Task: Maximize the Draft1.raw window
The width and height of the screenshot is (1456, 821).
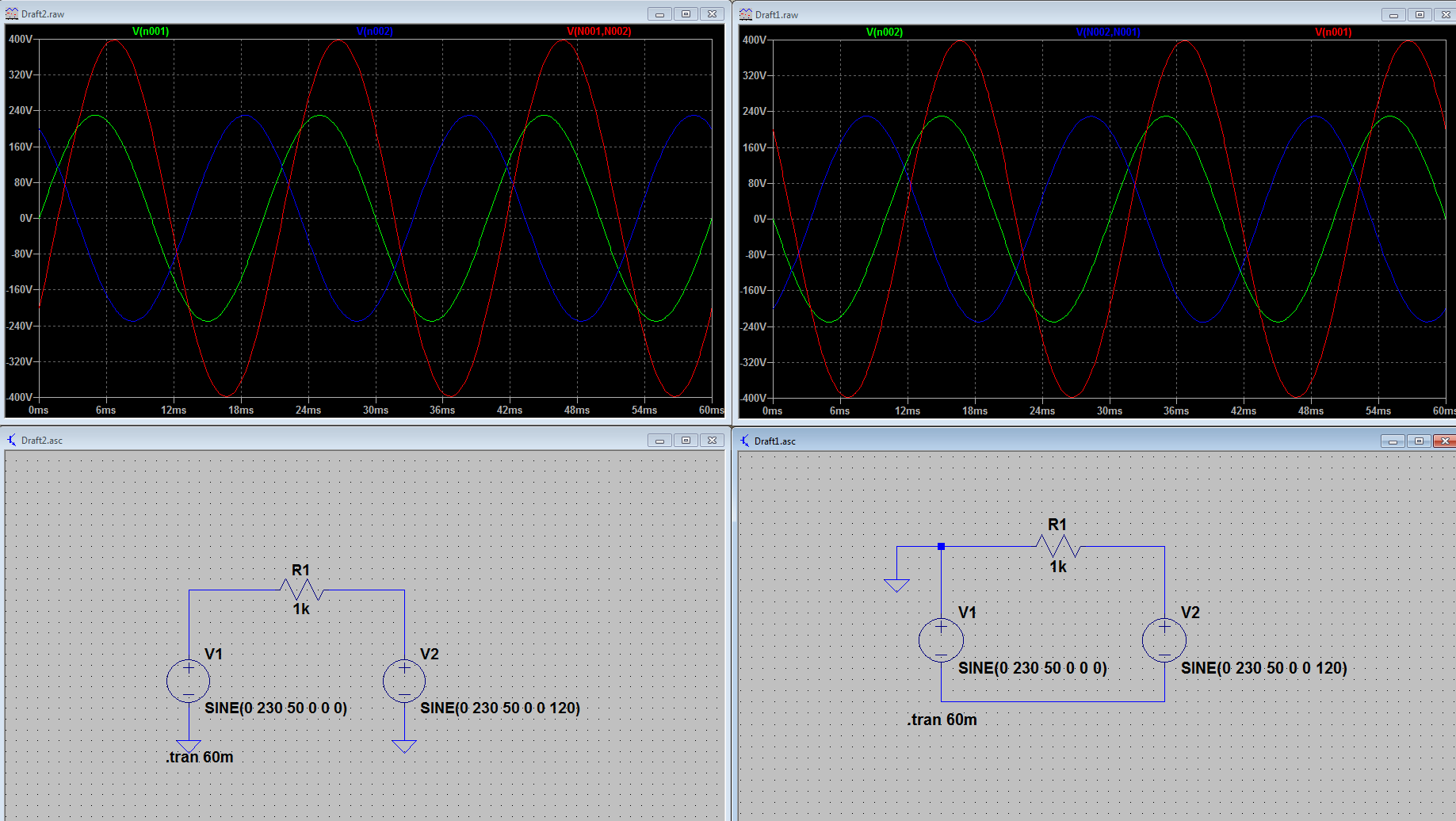Action: pyautogui.click(x=1420, y=14)
